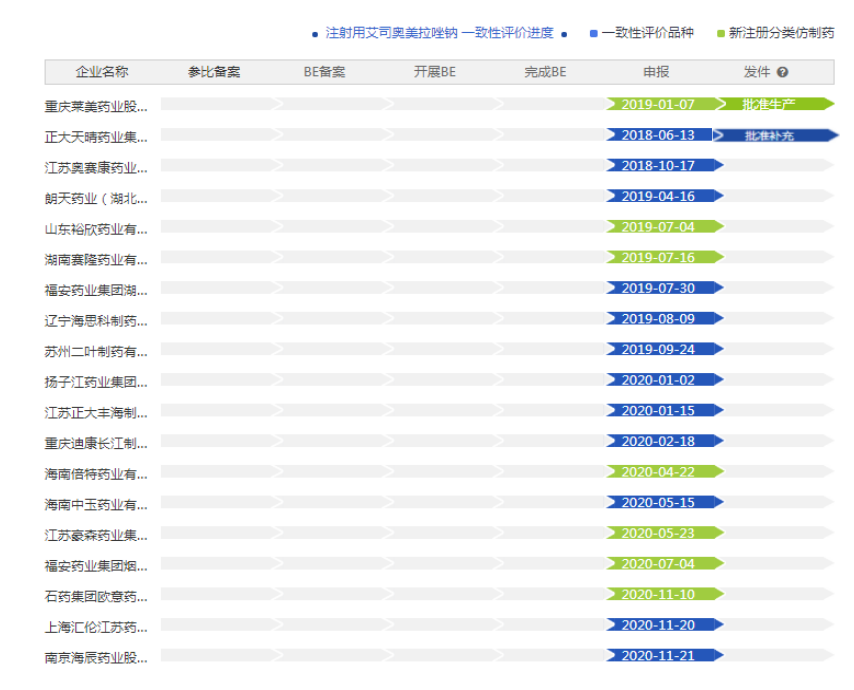Click the green 2020-11-10 date bar

pos(665,594)
